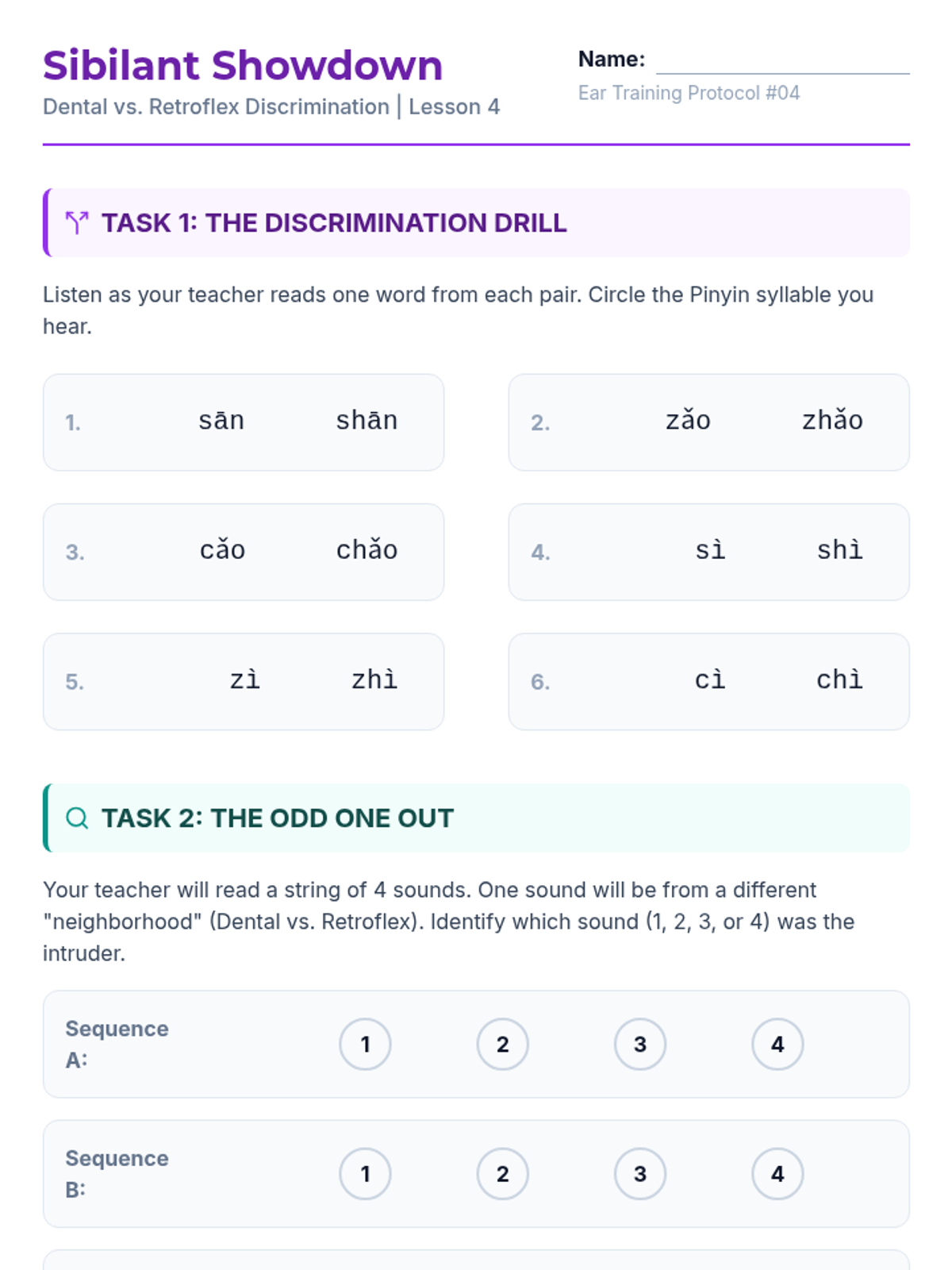This screenshot has width=952, height=1270.
Task: Select circle 4 in Sequence A
Action: point(777,1044)
